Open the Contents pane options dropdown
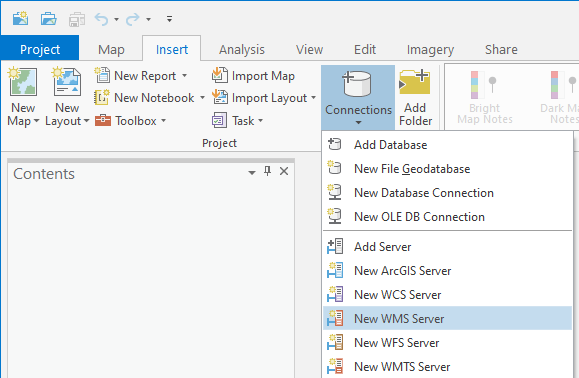 pos(252,172)
